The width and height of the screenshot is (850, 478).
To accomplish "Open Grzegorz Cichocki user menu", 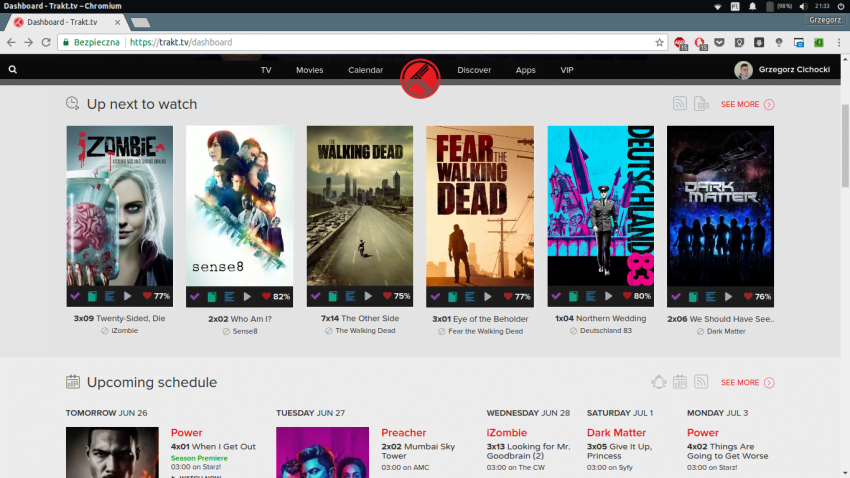I will pyautogui.click(x=782, y=70).
